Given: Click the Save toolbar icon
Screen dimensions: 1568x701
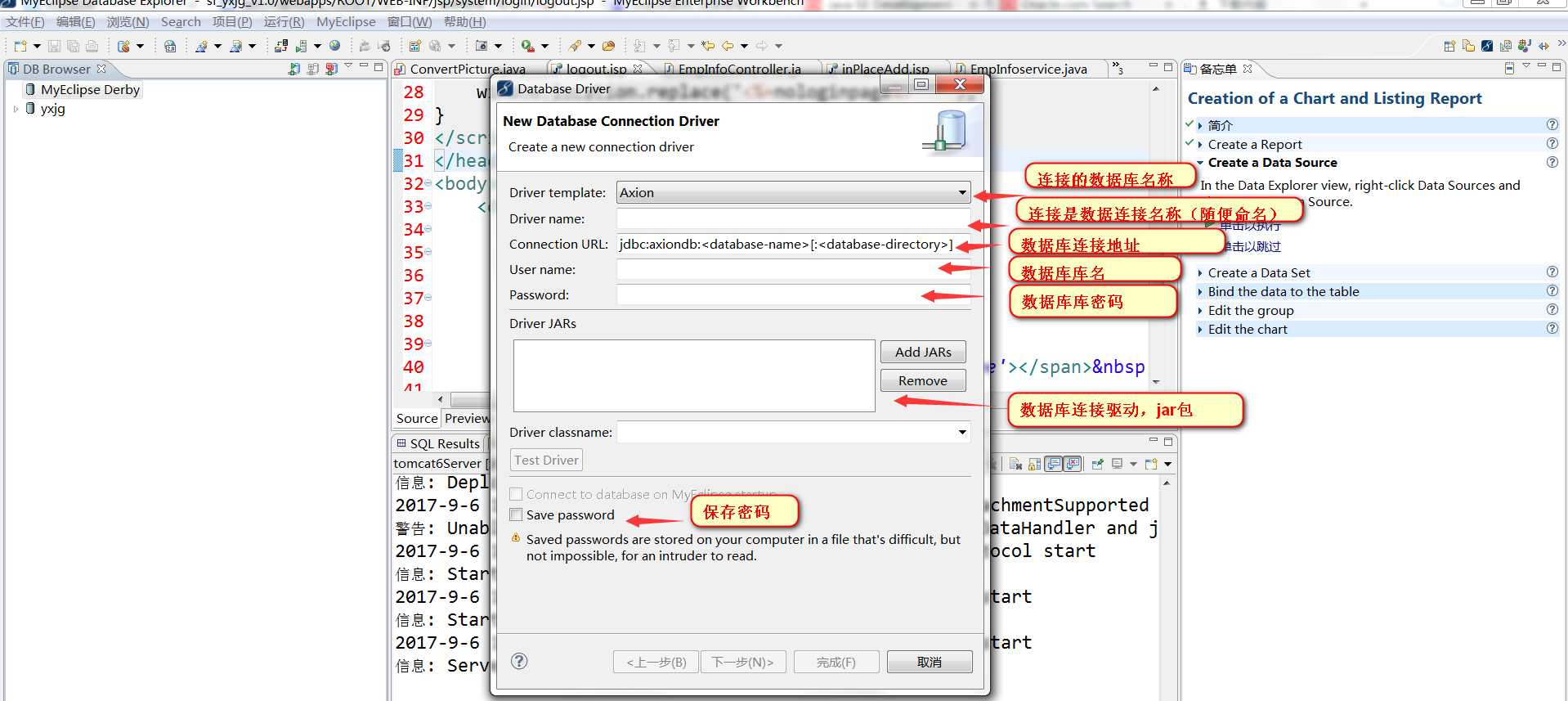Looking at the screenshot, I should click(54, 46).
